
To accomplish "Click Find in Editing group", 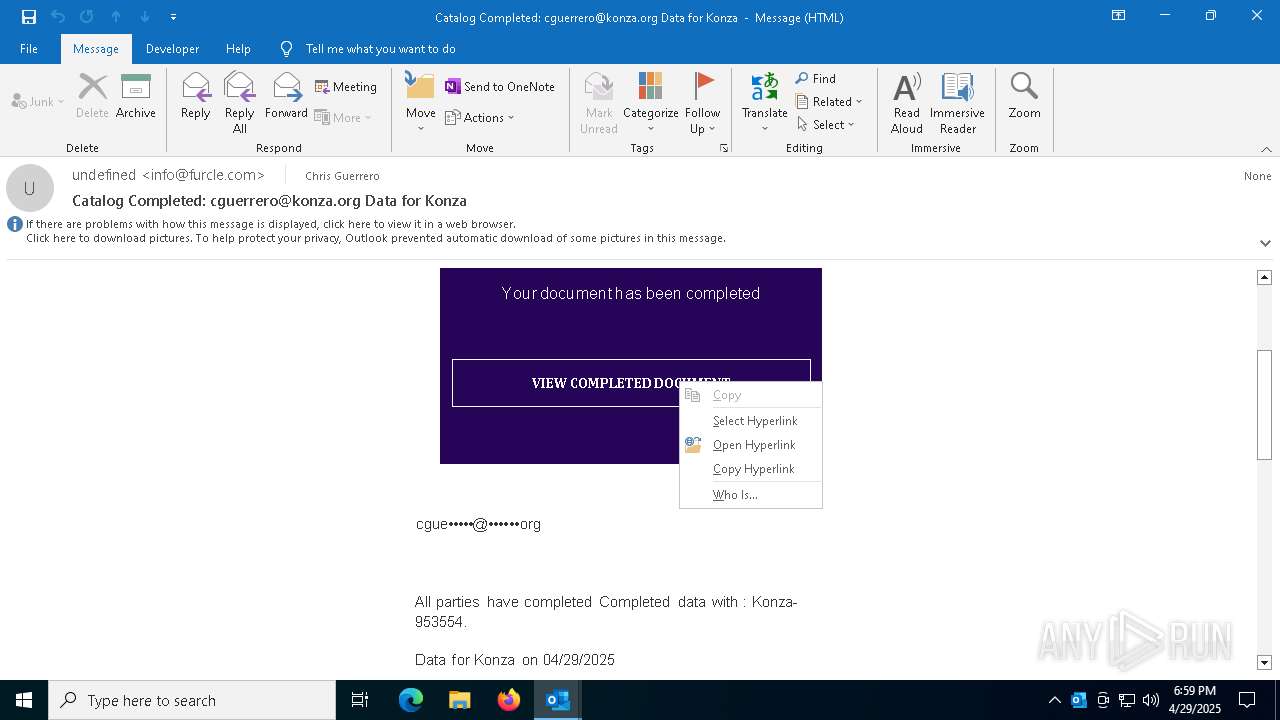I will pos(816,79).
